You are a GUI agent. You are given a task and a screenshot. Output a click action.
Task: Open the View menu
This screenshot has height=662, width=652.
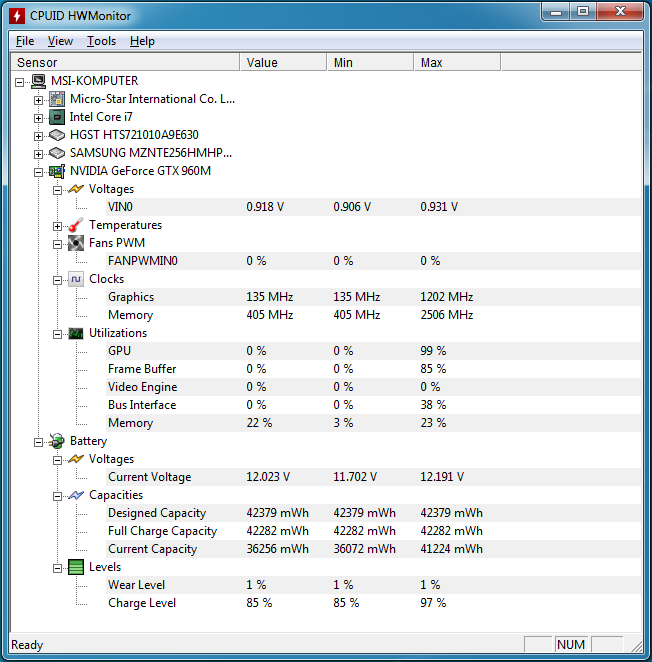[60, 41]
